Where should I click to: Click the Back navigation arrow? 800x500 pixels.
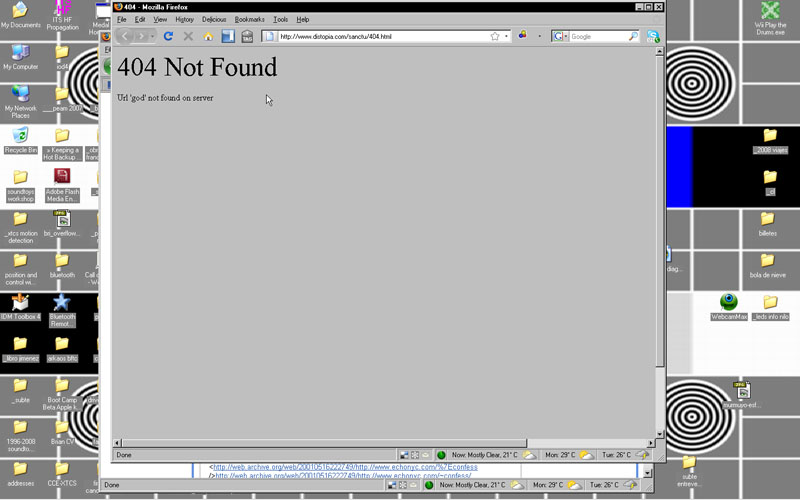(125, 37)
